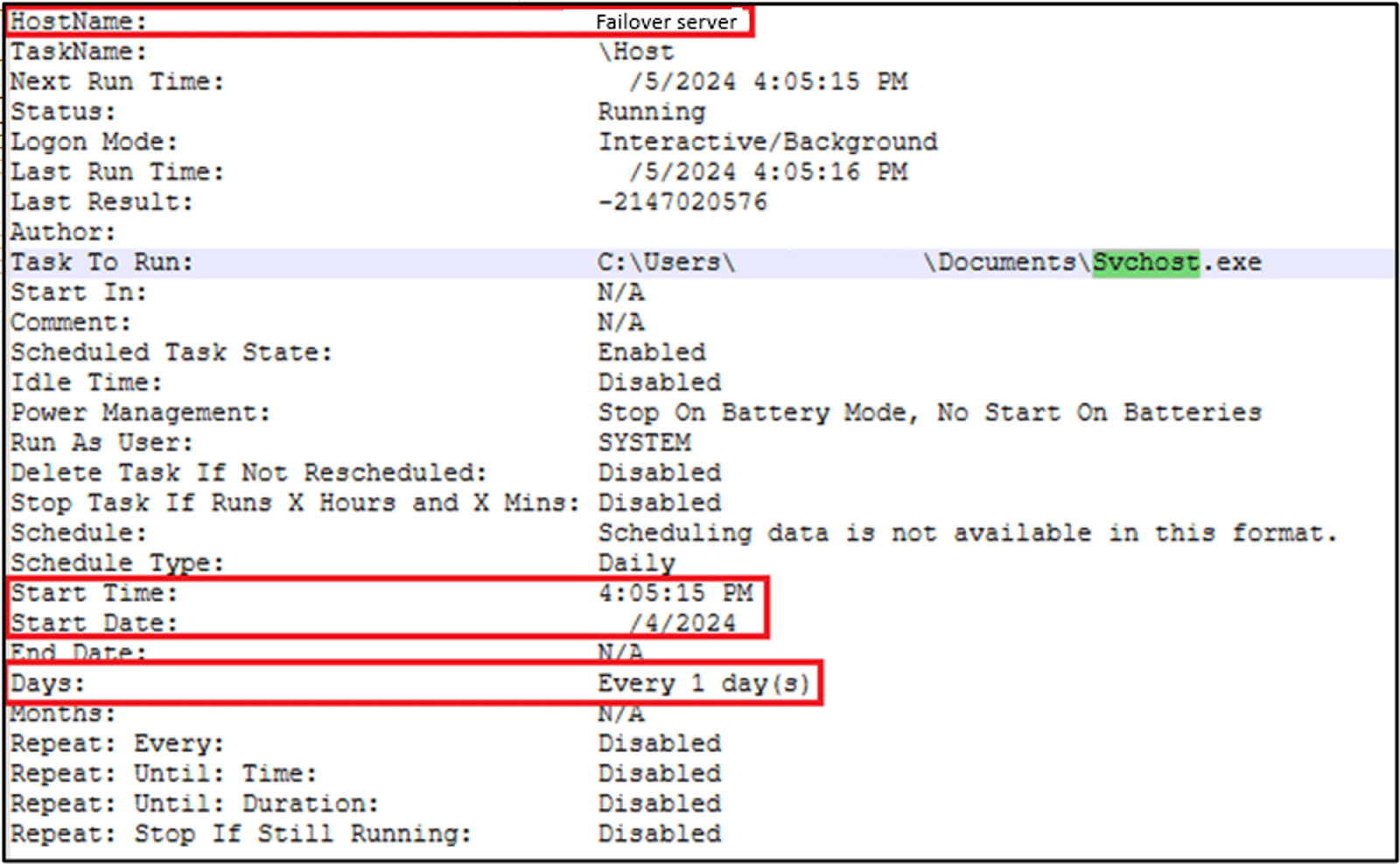Screen dimensions: 1400x864
Task: Select the Repeat: Every: Disabled entry
Action: coord(660,743)
